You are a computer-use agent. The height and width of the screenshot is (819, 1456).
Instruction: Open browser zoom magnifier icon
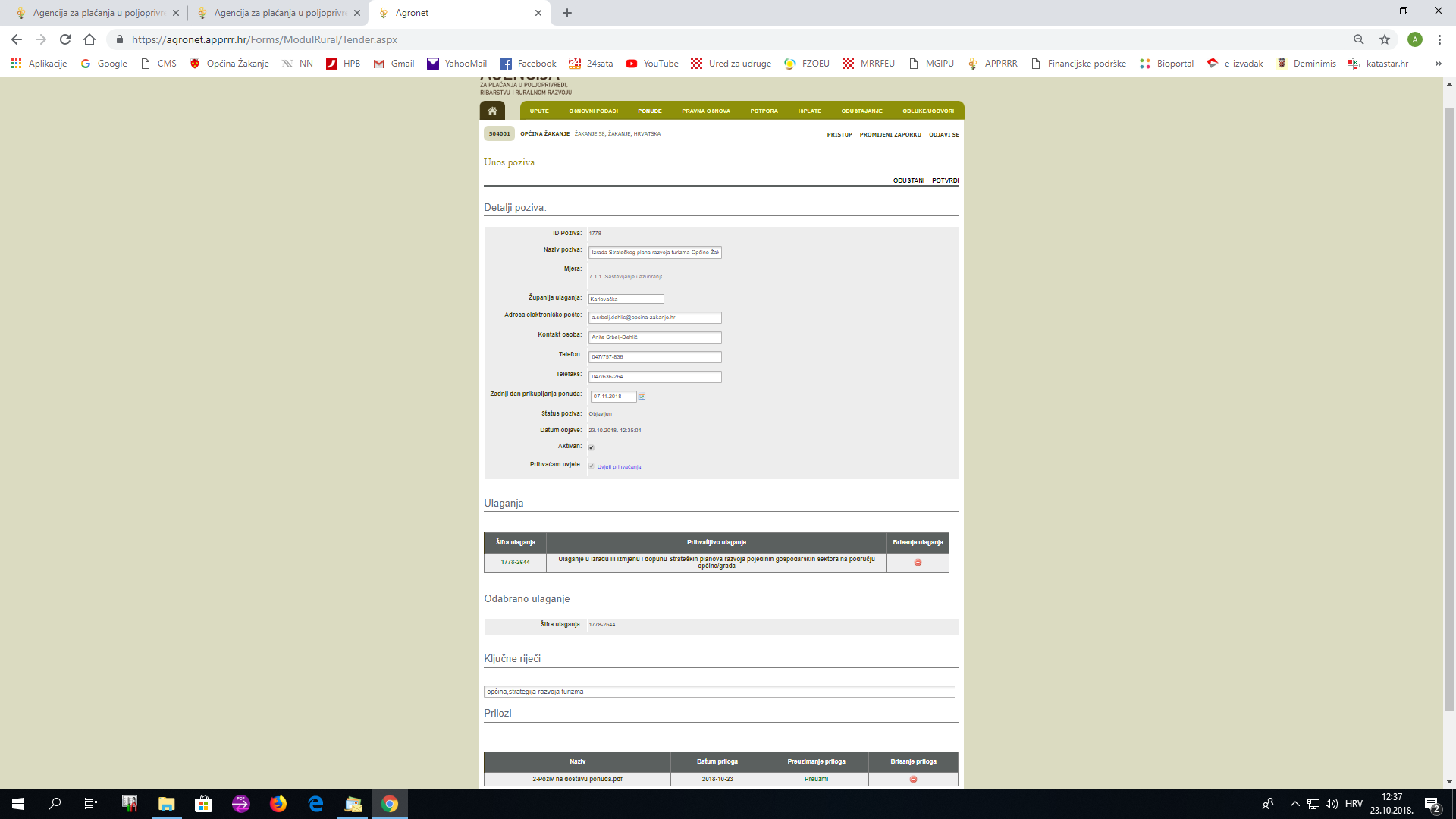(1359, 39)
